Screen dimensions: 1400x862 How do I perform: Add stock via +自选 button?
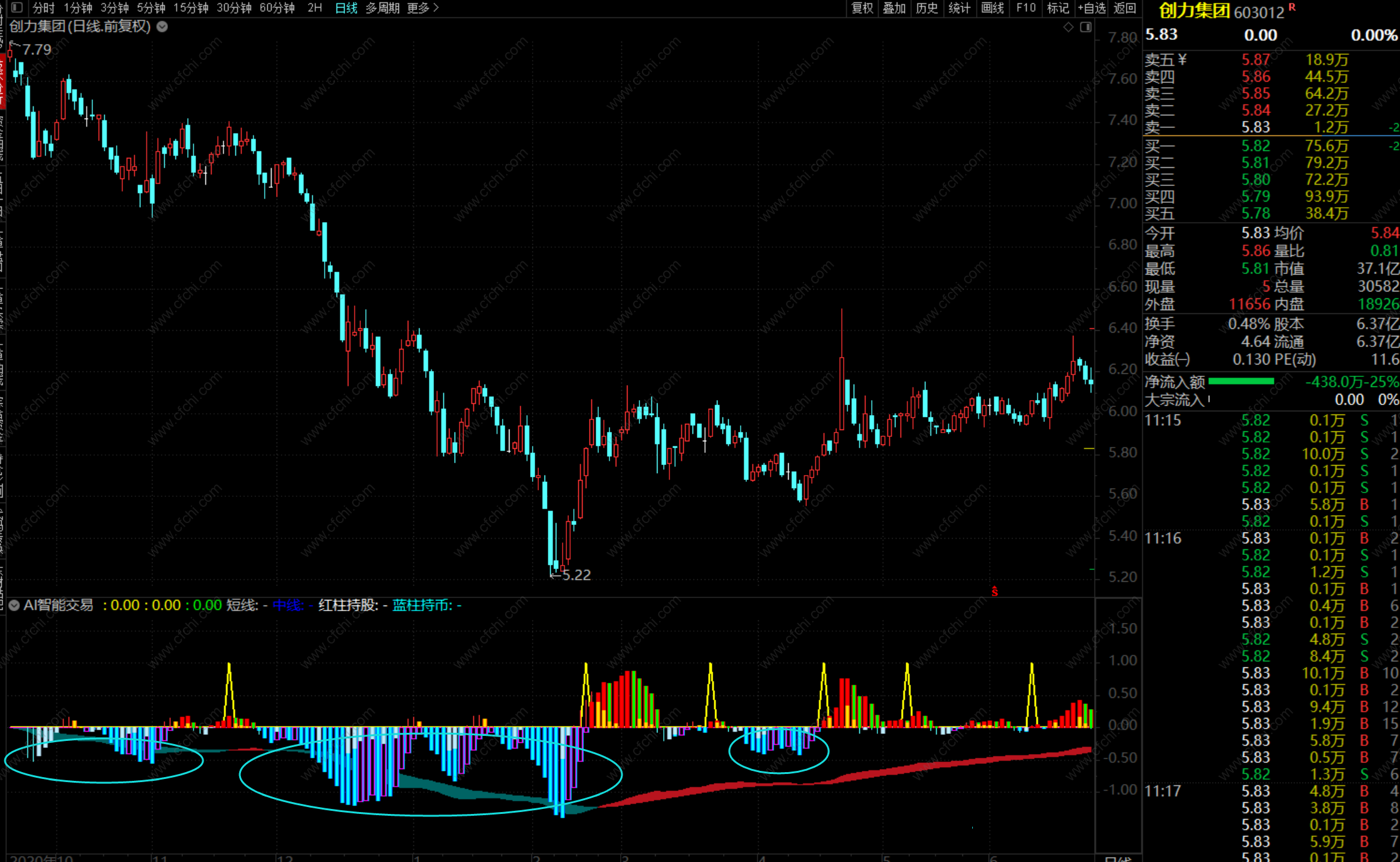(x=1092, y=7)
